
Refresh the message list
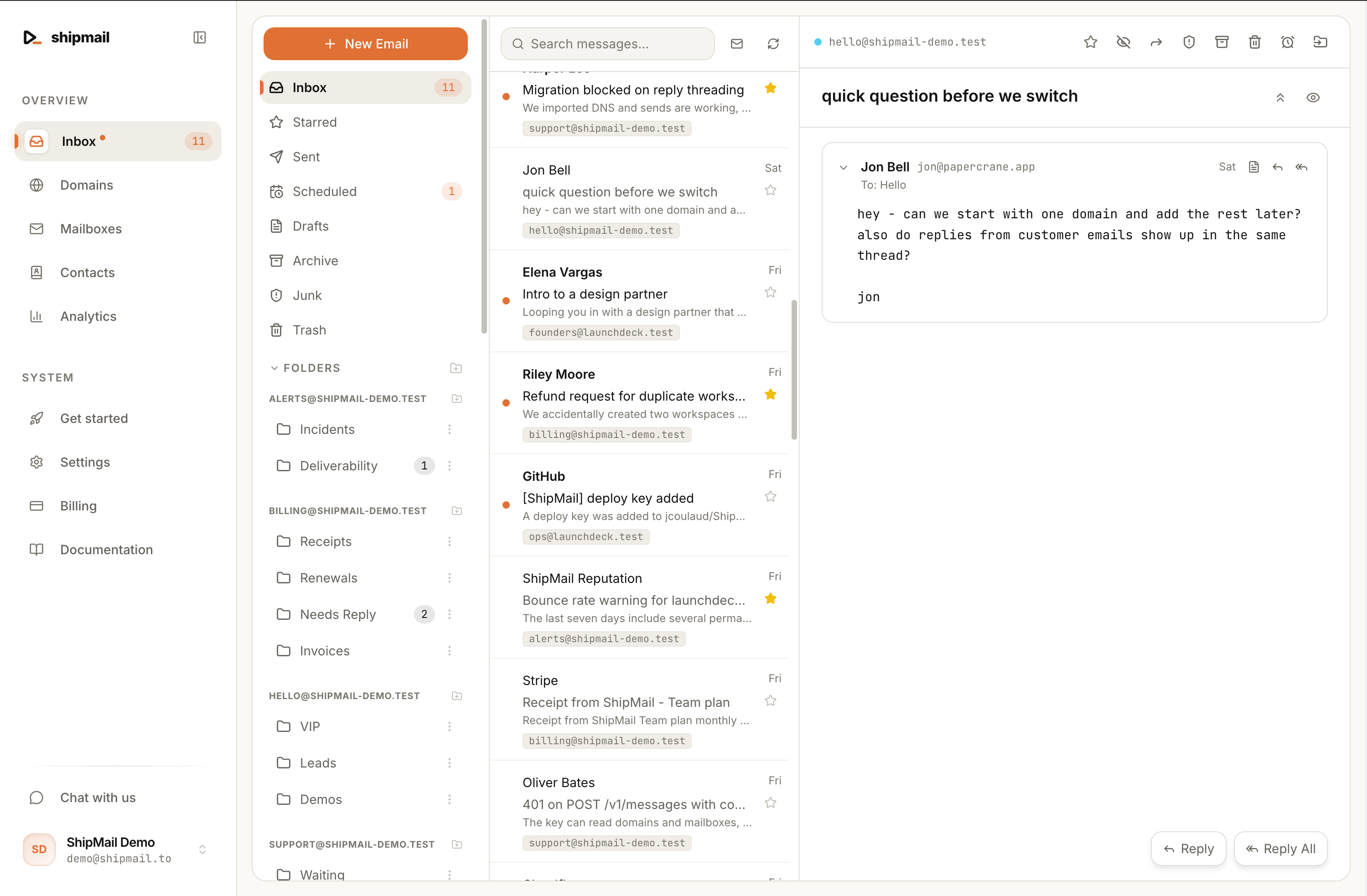[x=773, y=44]
